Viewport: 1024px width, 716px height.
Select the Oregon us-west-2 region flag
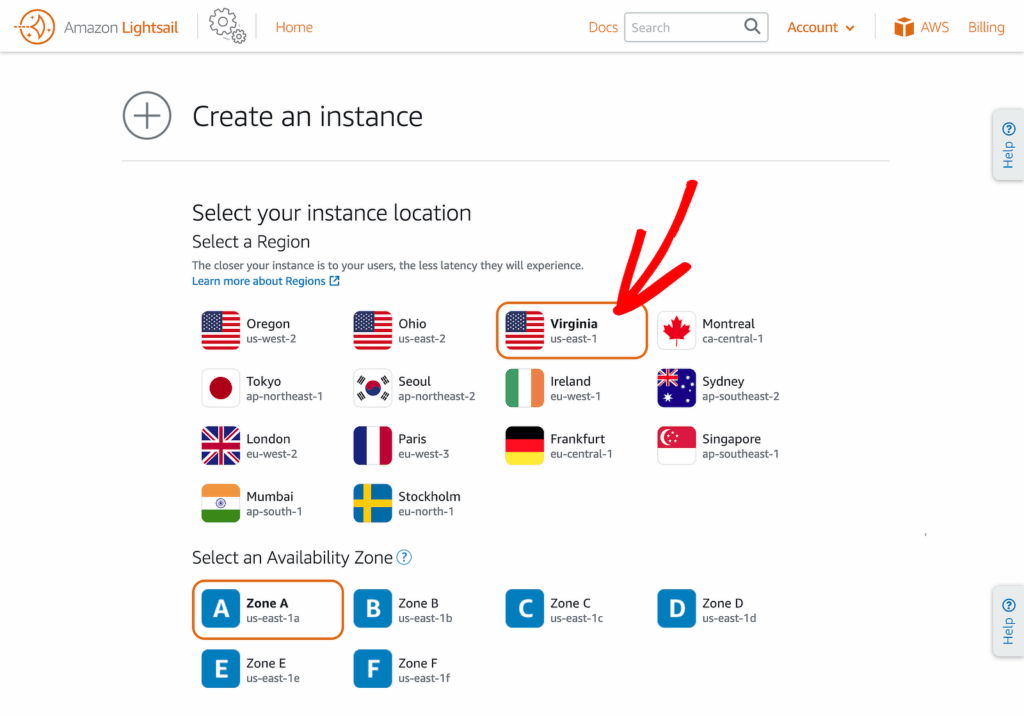[220, 331]
